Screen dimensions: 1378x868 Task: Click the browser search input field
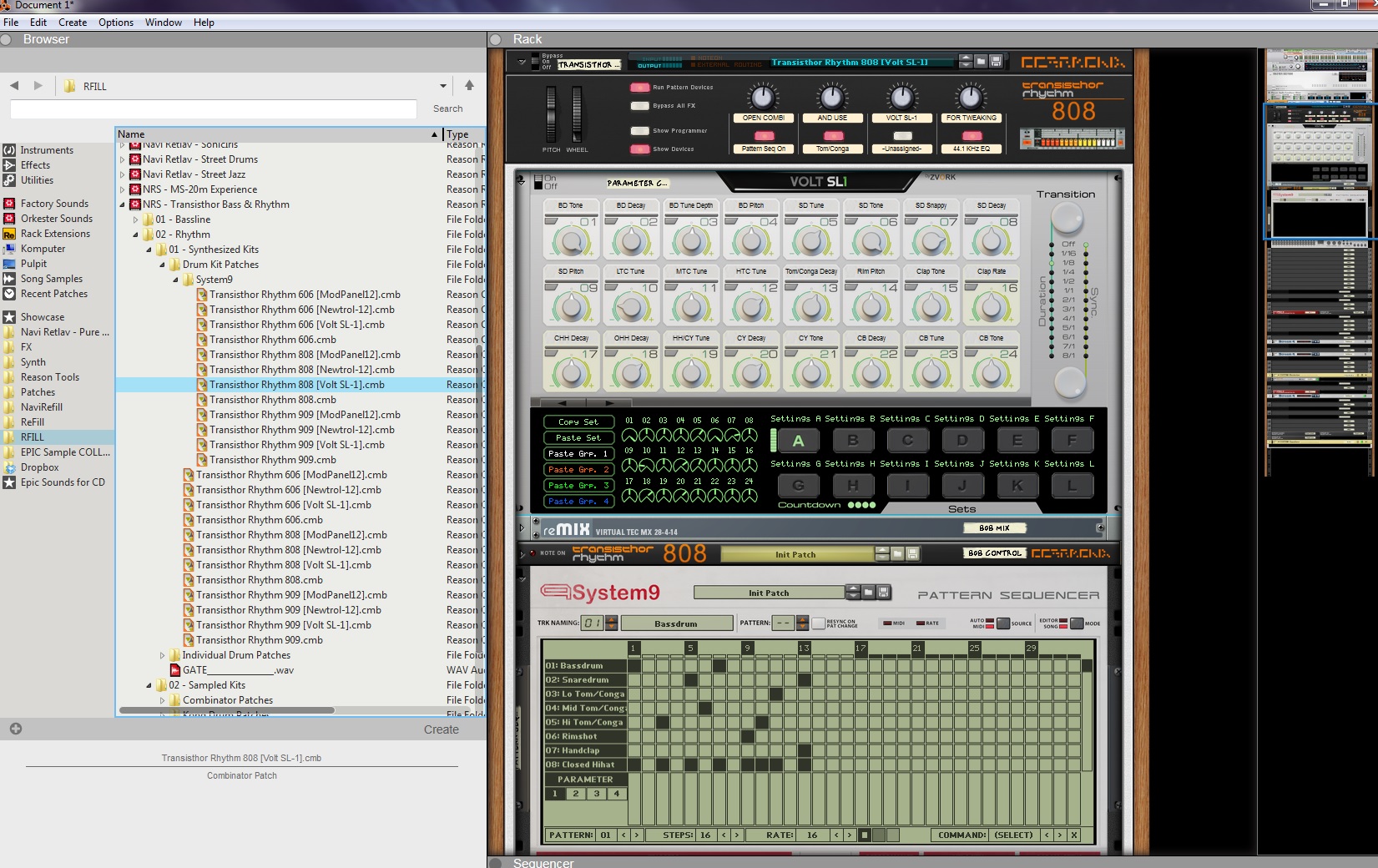[x=214, y=109]
